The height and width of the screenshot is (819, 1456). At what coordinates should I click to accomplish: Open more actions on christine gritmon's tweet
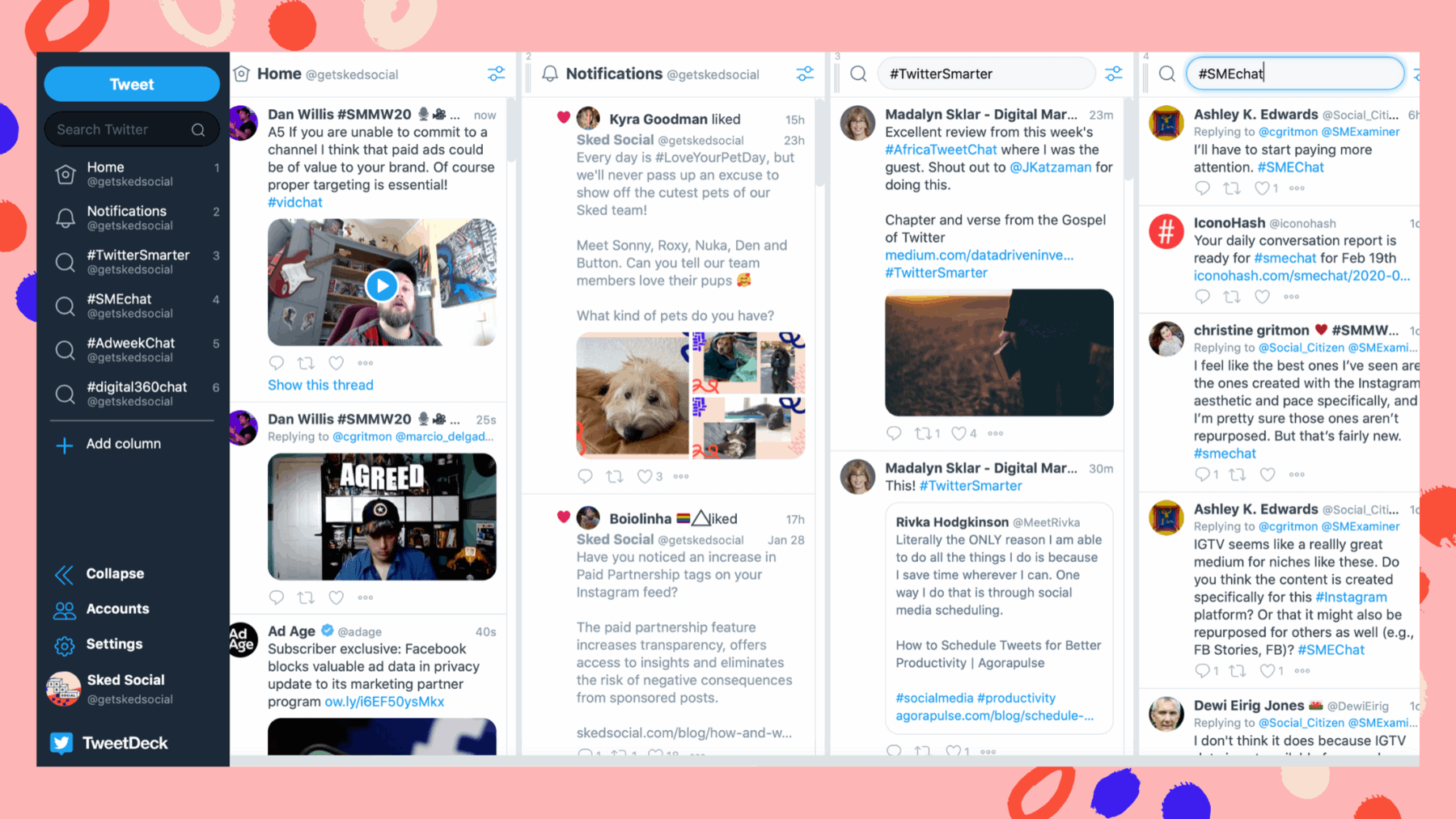pyautogui.click(x=1297, y=475)
